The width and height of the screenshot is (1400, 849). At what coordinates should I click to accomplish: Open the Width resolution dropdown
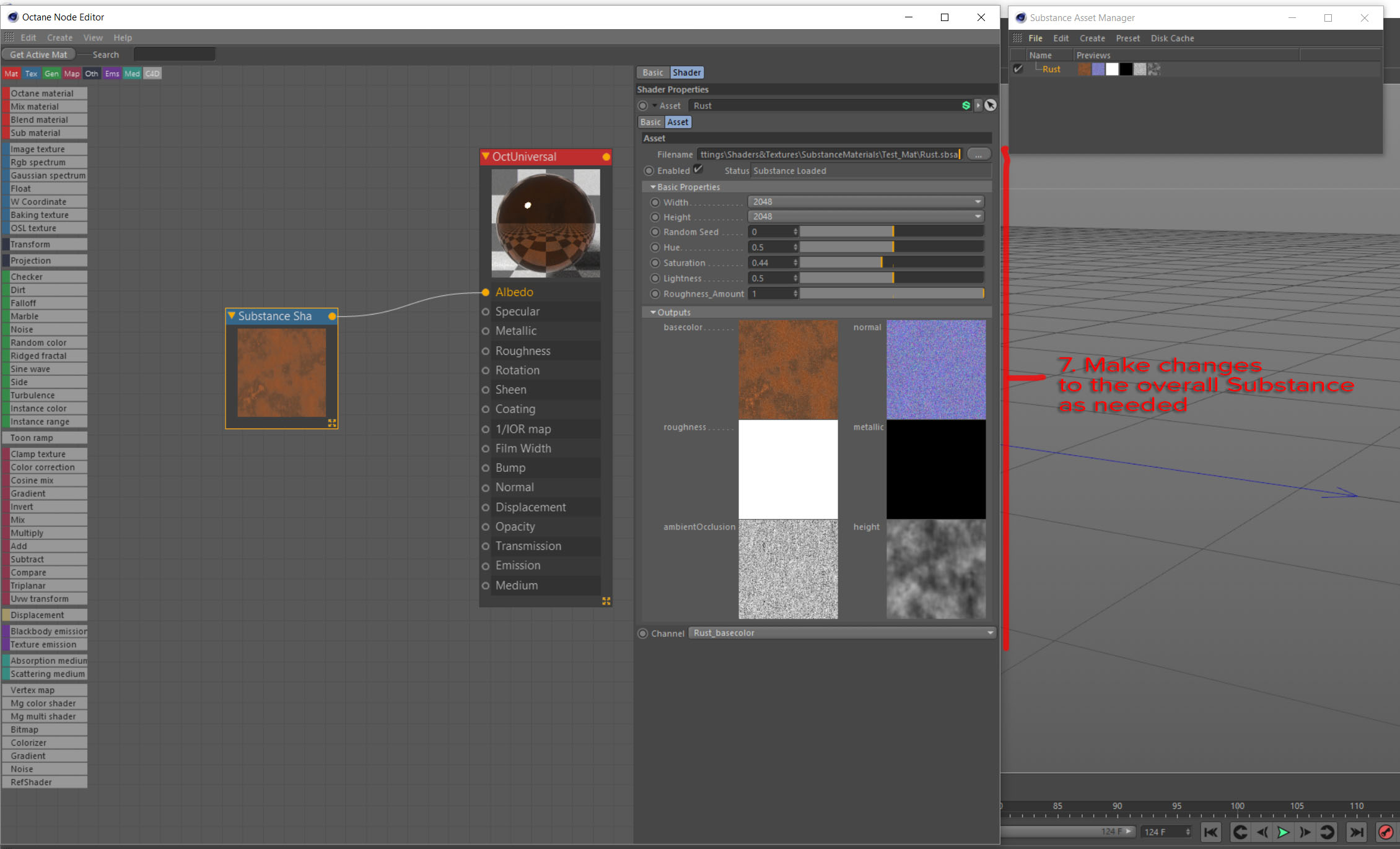865,202
